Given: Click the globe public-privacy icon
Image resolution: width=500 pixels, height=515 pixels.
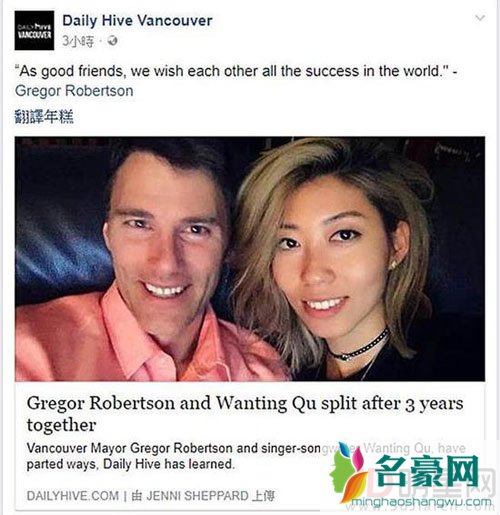Looking at the screenshot, I should click(112, 41).
